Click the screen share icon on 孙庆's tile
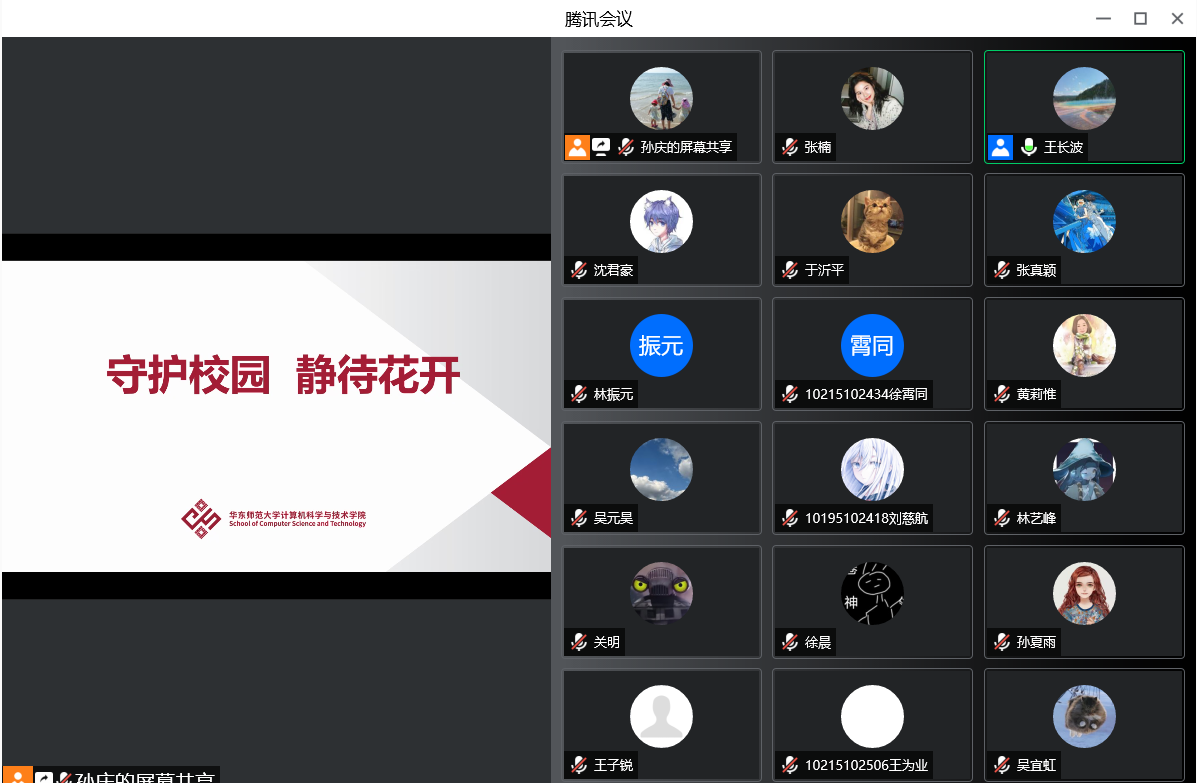 601,147
